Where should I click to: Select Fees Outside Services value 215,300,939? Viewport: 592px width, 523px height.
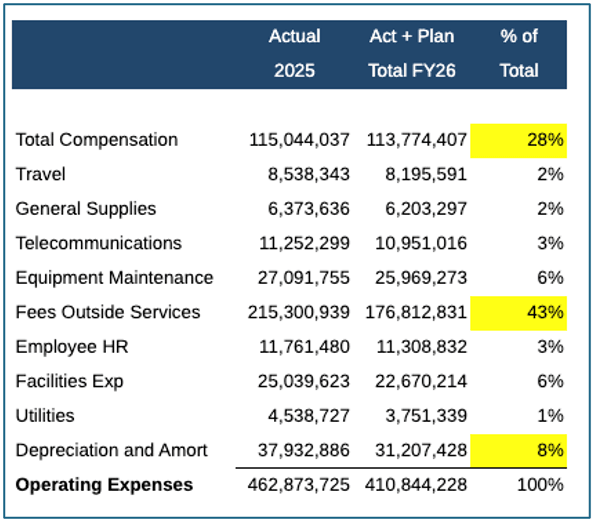click(299, 312)
